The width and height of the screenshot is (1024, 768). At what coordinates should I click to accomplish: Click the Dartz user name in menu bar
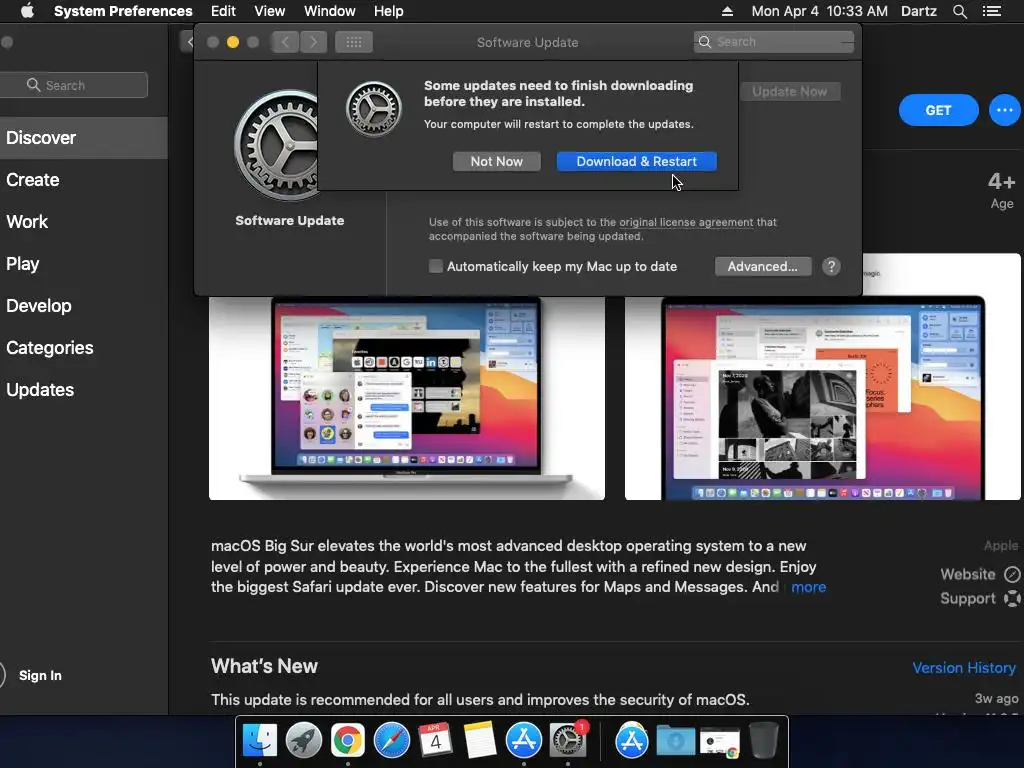919,11
